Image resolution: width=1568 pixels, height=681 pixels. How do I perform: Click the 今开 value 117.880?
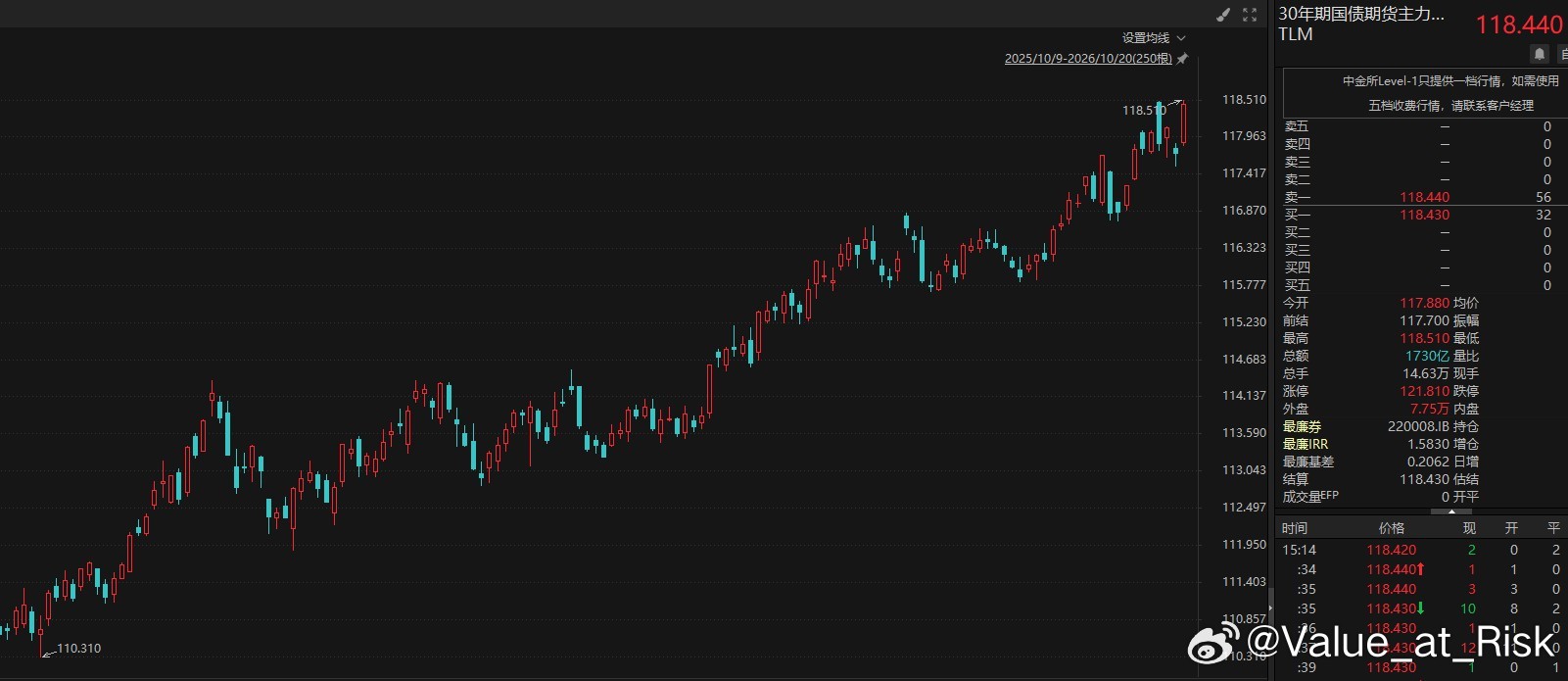pyautogui.click(x=1424, y=303)
